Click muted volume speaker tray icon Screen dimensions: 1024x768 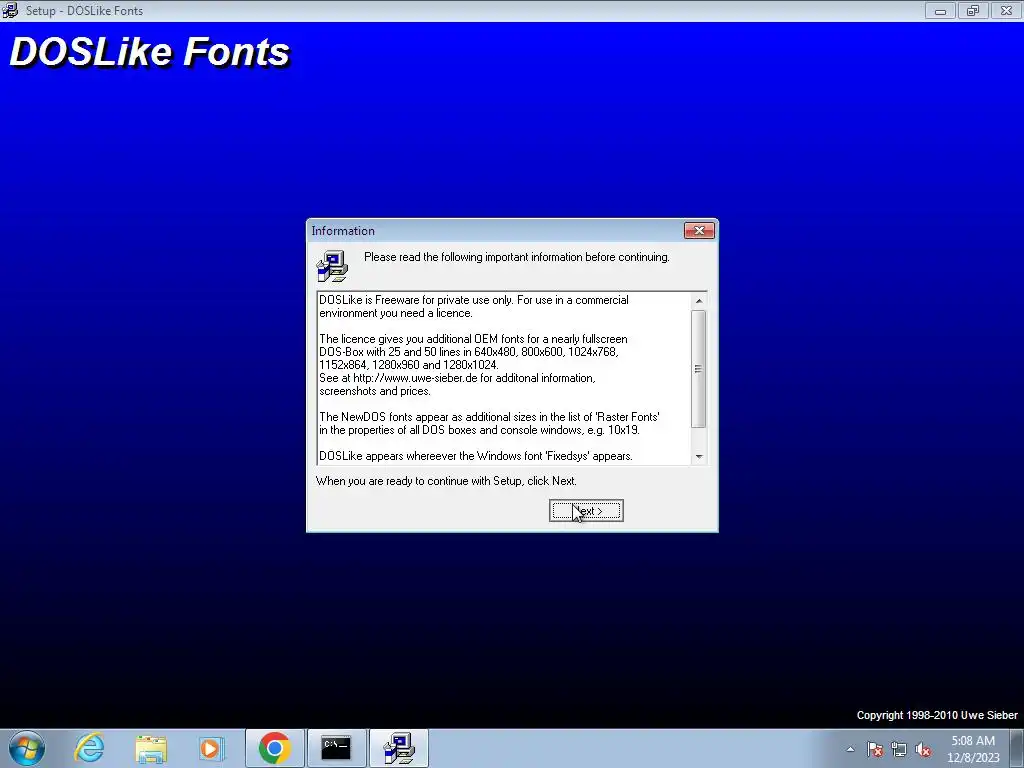[923, 749]
